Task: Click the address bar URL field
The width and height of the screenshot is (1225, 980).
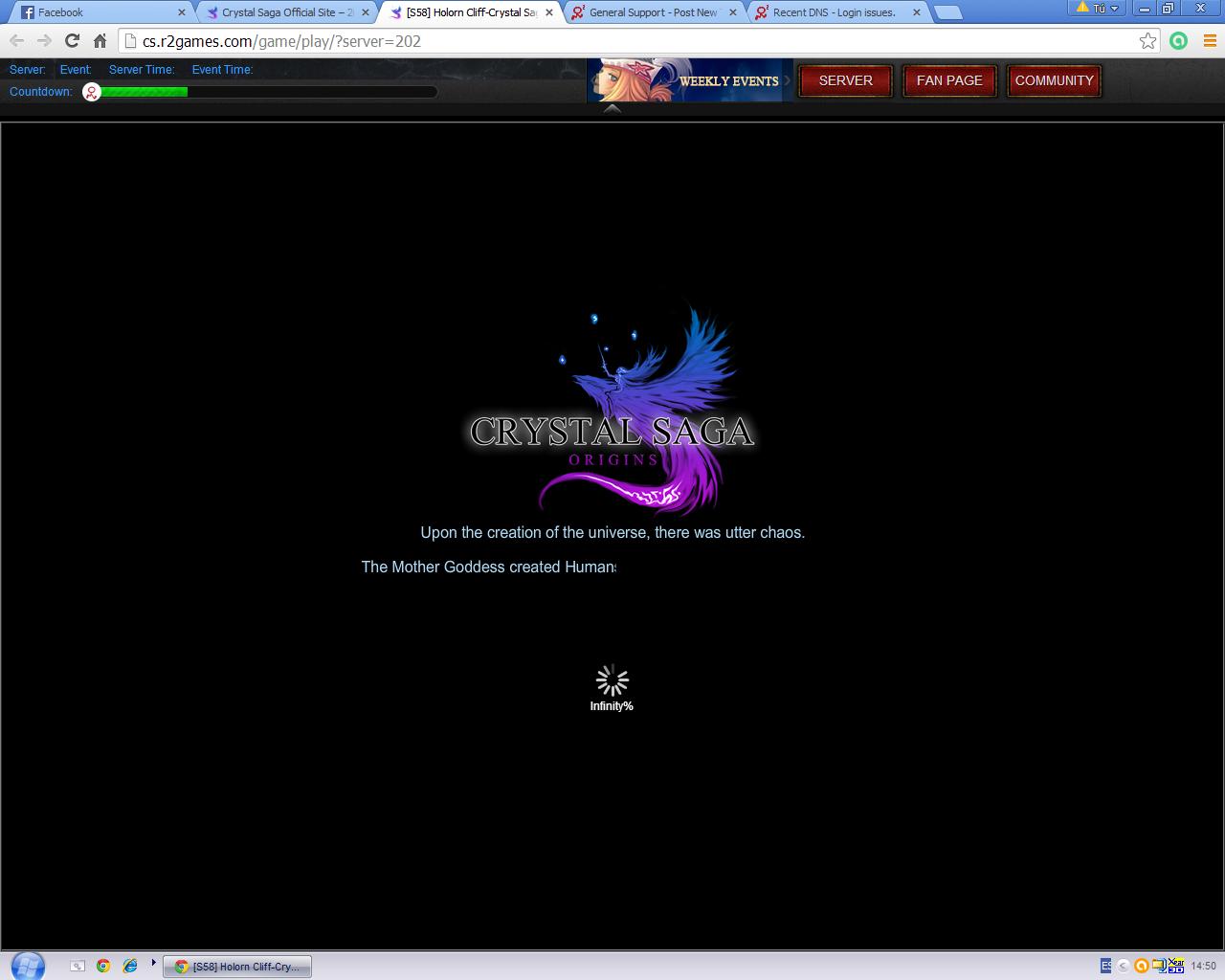Action: (x=632, y=41)
